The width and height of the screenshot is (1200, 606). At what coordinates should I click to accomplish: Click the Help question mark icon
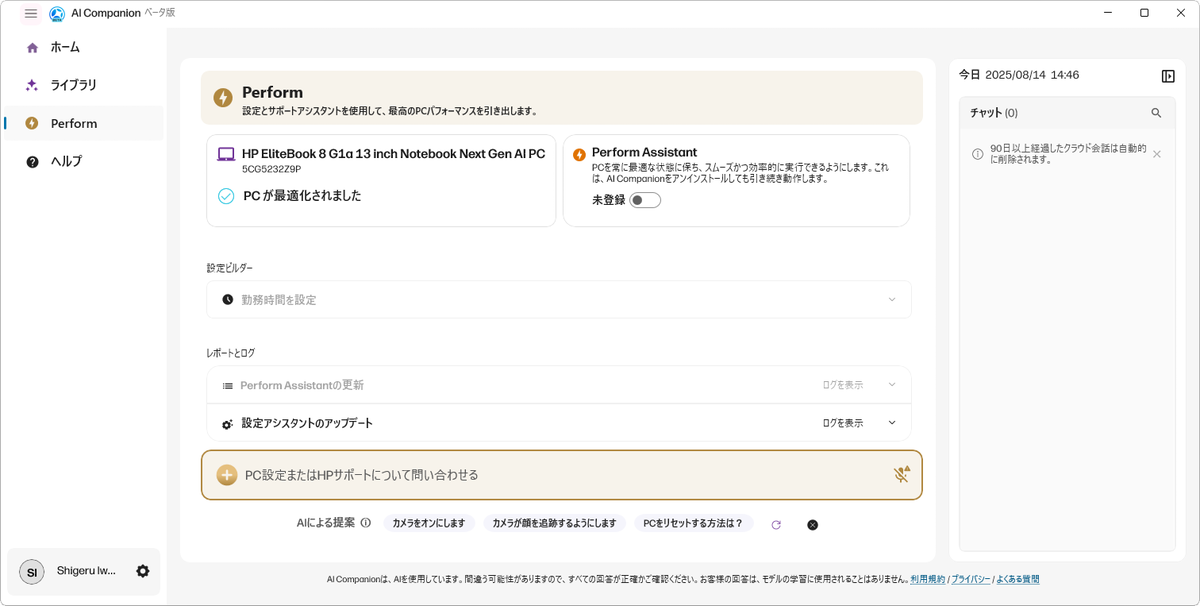point(32,161)
